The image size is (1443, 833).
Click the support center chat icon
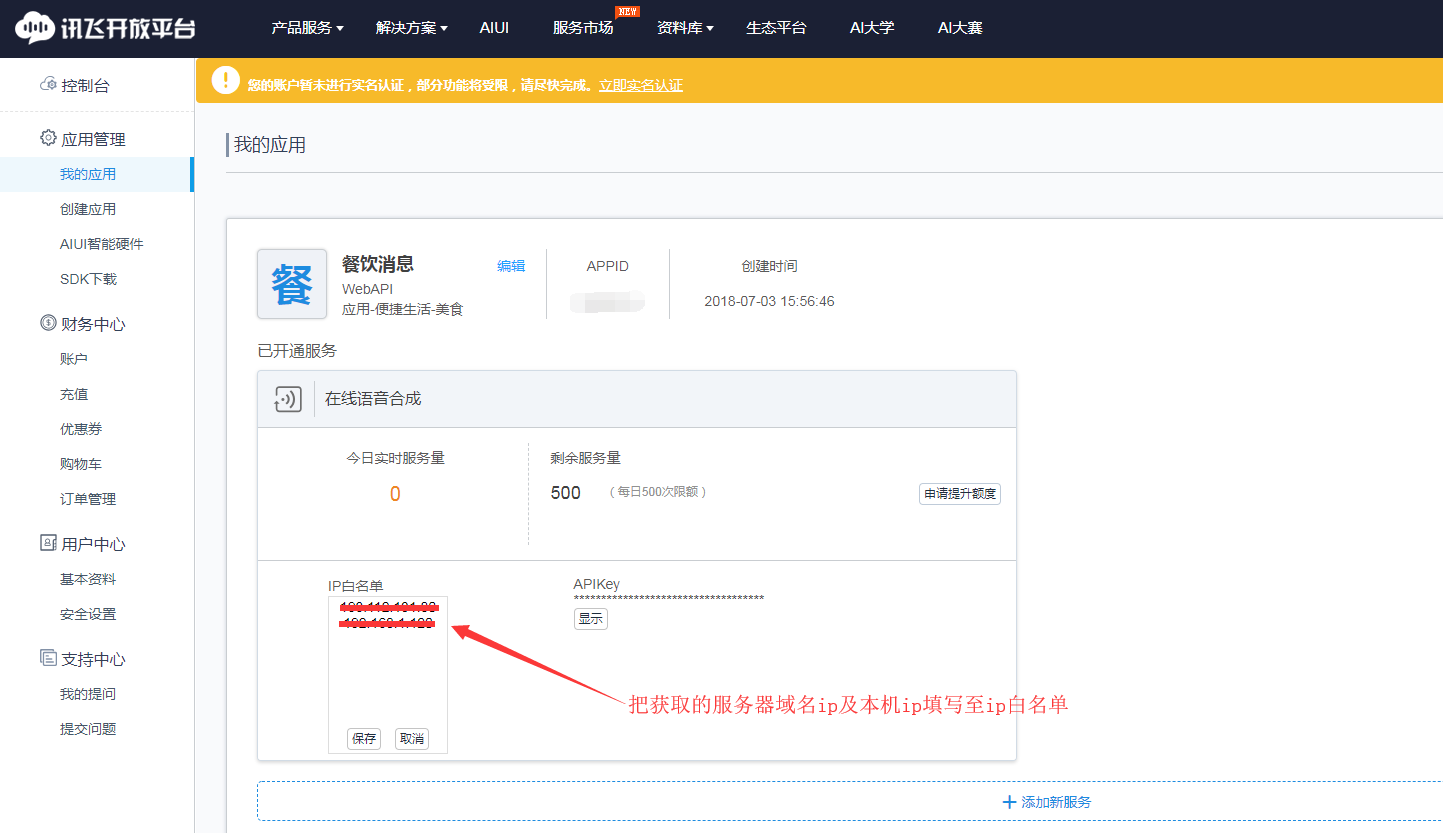(x=48, y=658)
